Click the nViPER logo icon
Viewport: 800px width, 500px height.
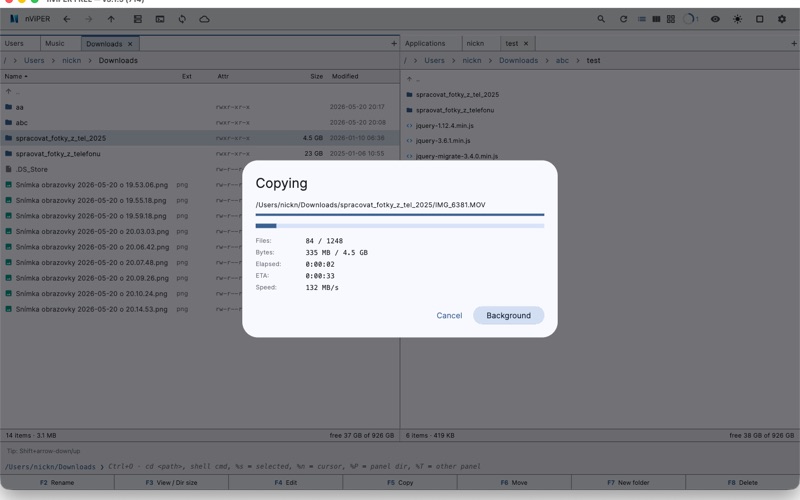coord(14,19)
